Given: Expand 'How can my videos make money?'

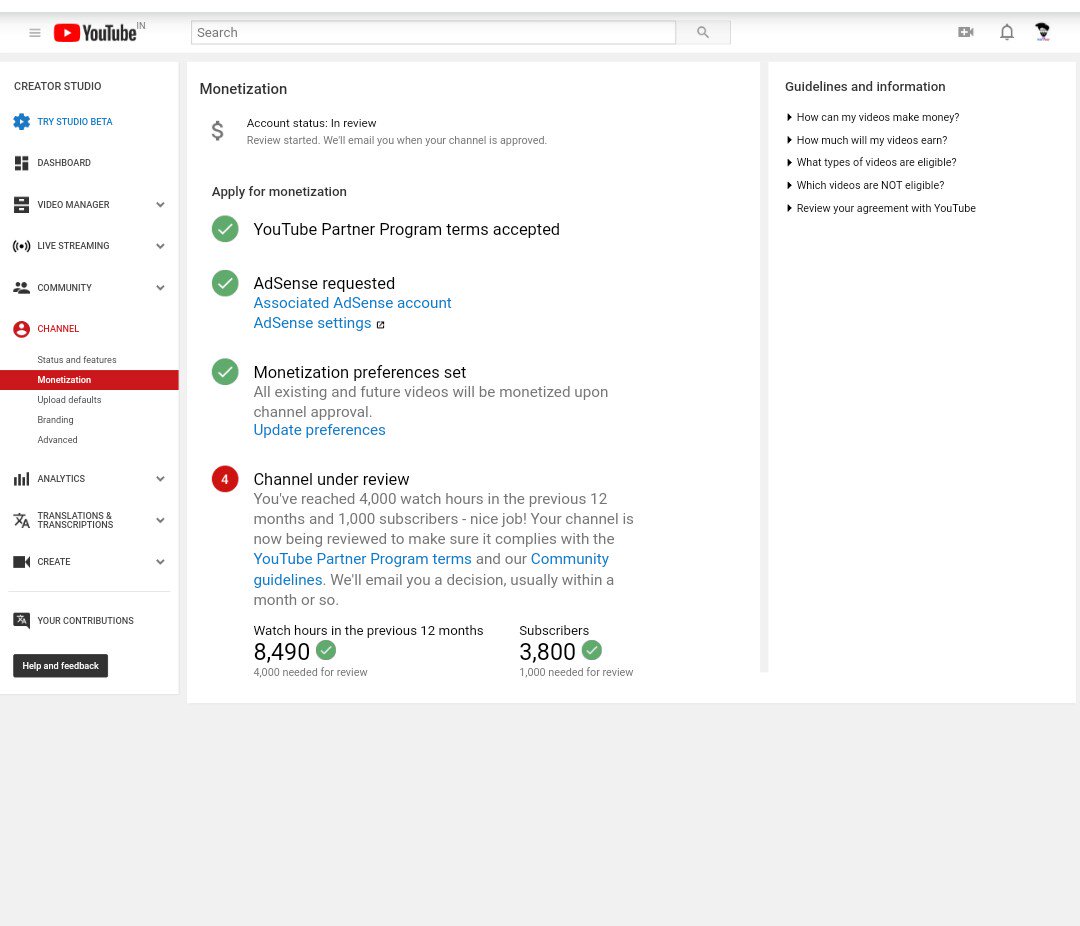Looking at the screenshot, I should click(873, 117).
